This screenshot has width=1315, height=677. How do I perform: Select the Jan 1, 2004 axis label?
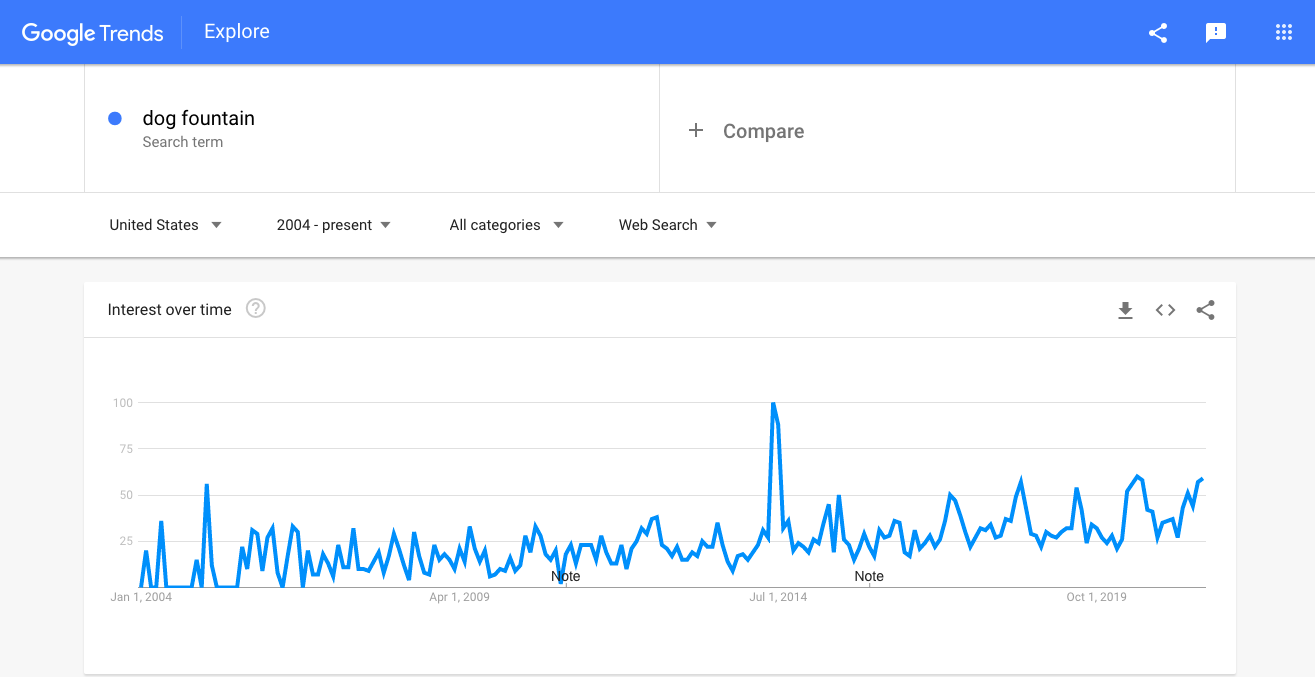point(141,596)
